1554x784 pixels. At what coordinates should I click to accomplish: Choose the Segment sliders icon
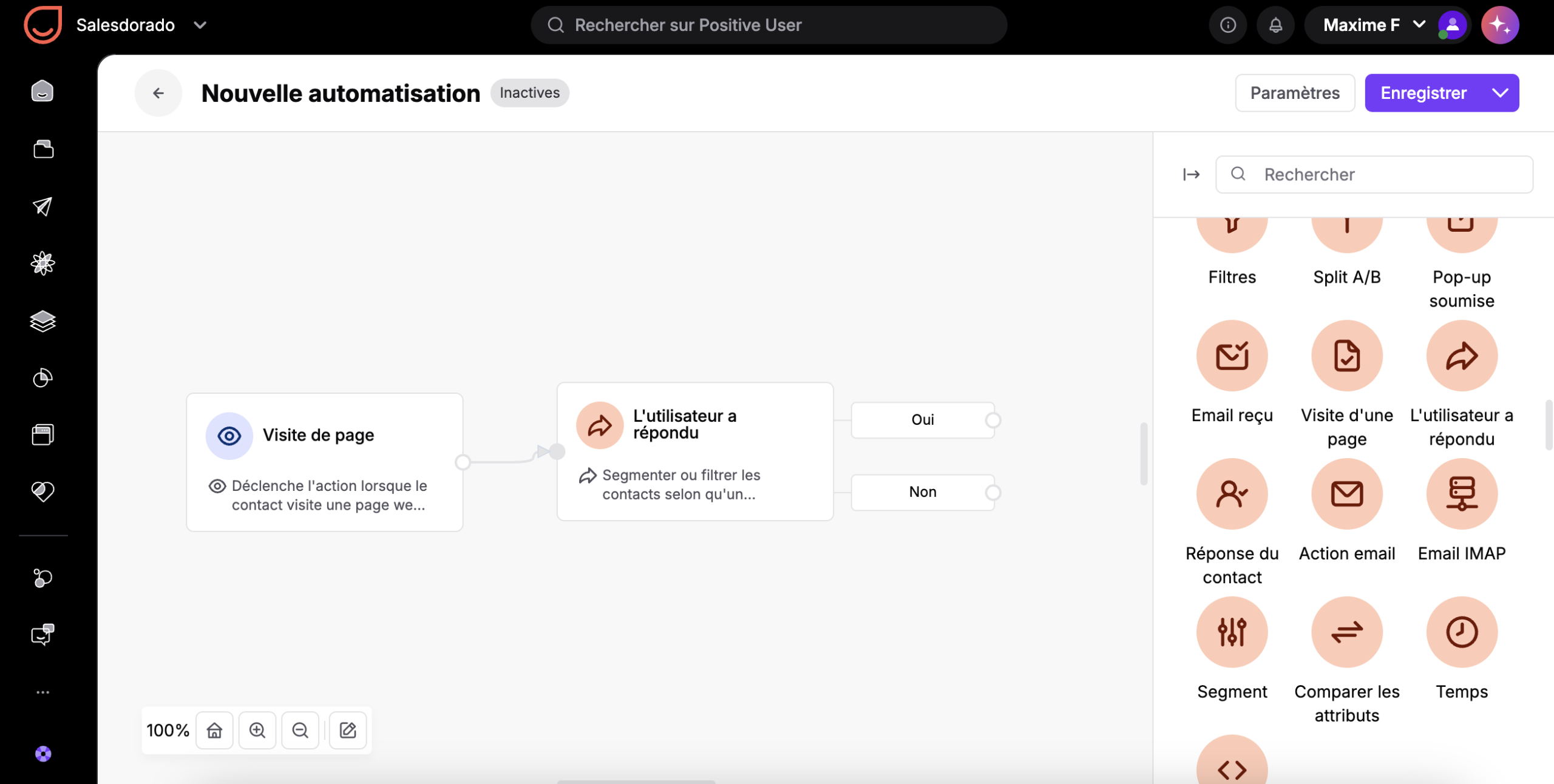(1232, 632)
